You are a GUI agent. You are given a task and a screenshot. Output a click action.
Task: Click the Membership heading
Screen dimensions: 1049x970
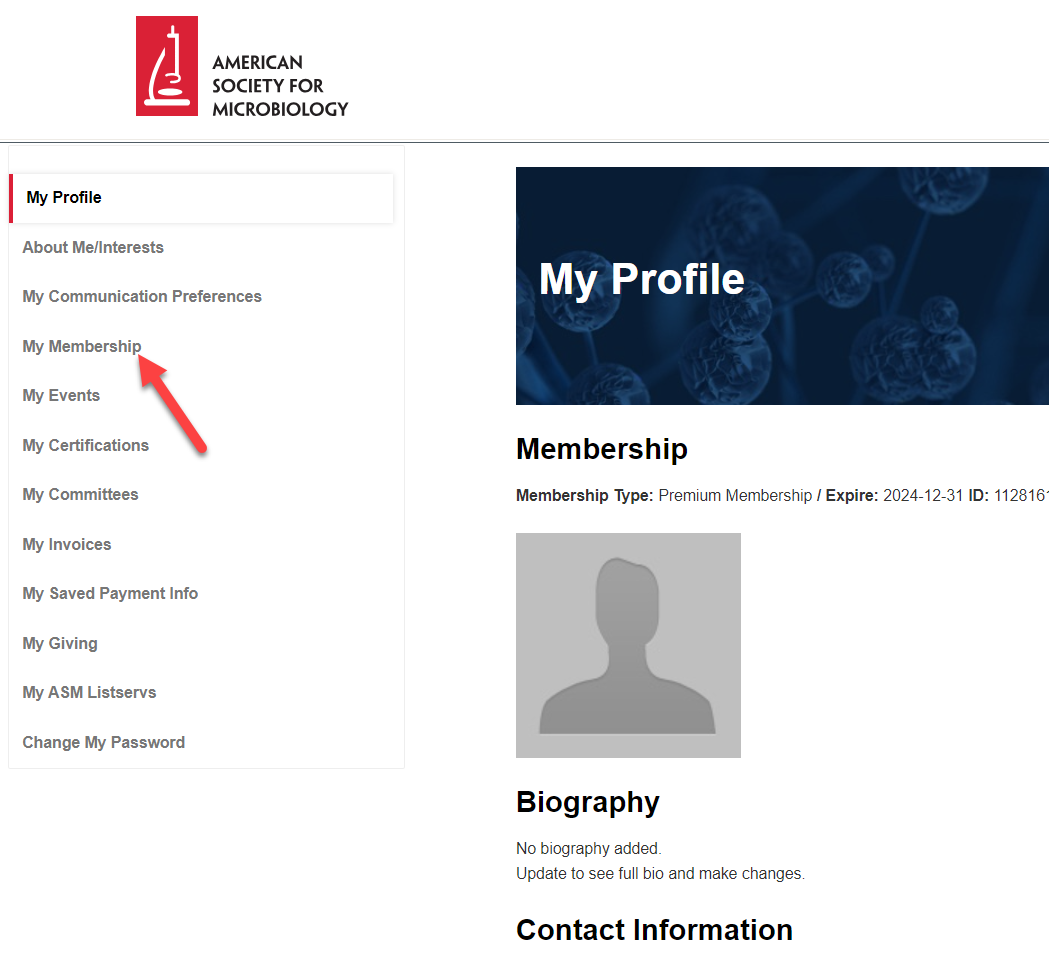[x=601, y=449]
